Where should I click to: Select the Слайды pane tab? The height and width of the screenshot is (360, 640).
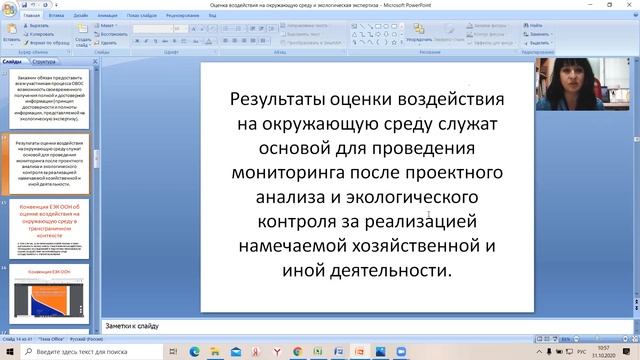coord(12,62)
